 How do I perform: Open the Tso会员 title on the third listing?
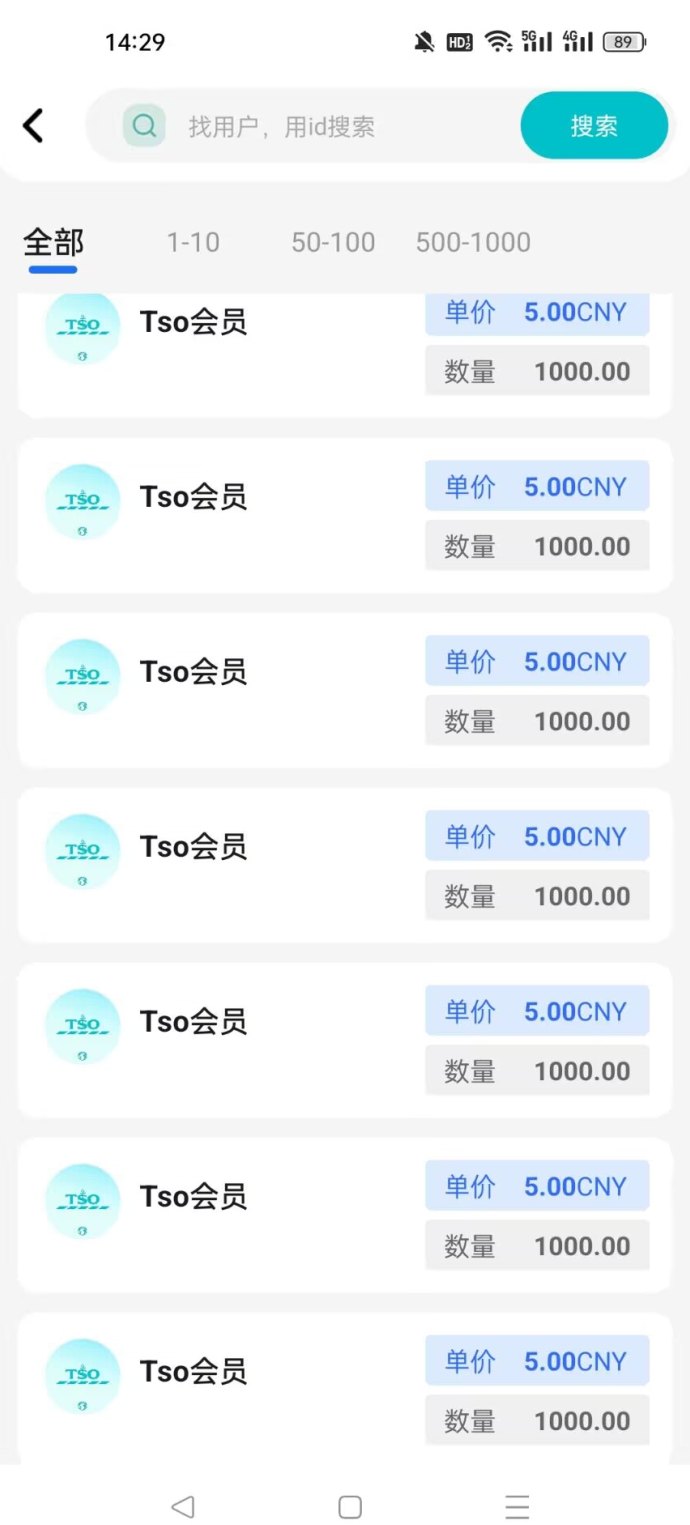[x=193, y=671]
